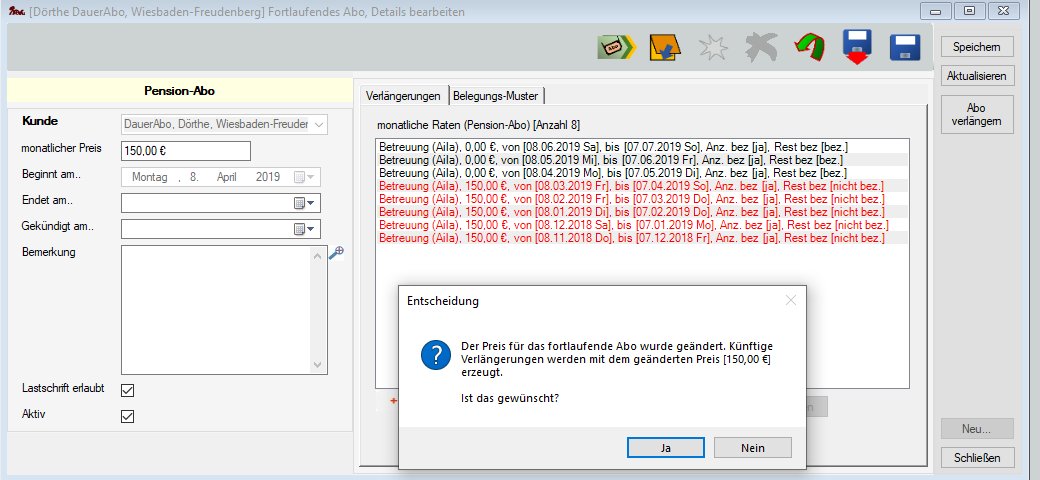Screen dimensions: 1040x480
Task: Click the plain blue floppy disk icon
Action: point(905,47)
